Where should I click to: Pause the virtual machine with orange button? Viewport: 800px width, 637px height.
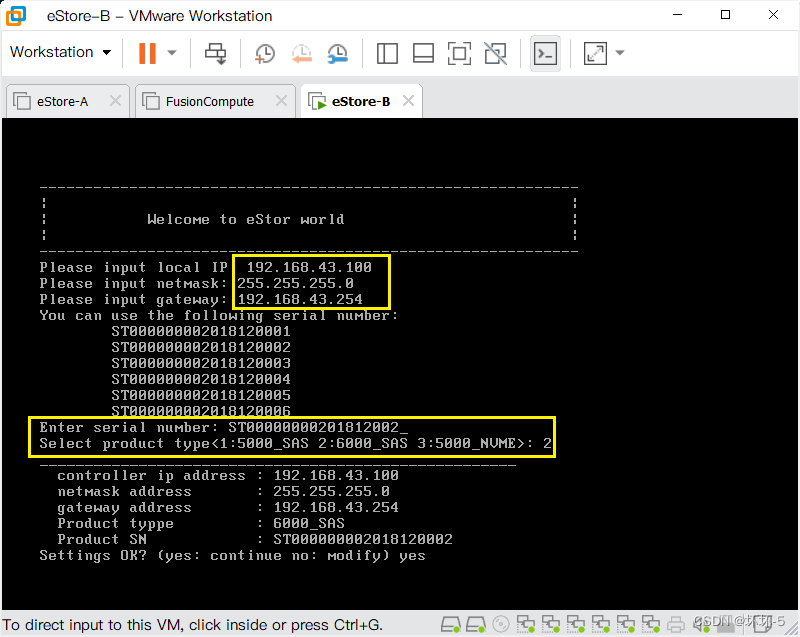(147, 53)
